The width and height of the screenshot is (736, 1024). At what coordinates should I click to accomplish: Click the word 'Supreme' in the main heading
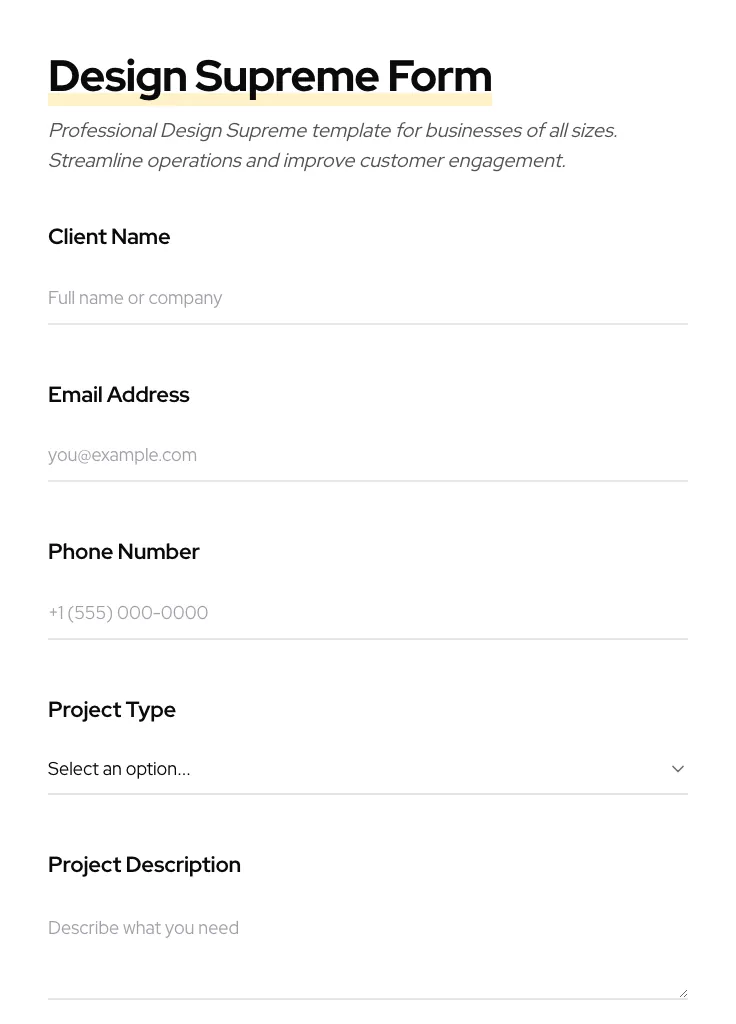[286, 77]
